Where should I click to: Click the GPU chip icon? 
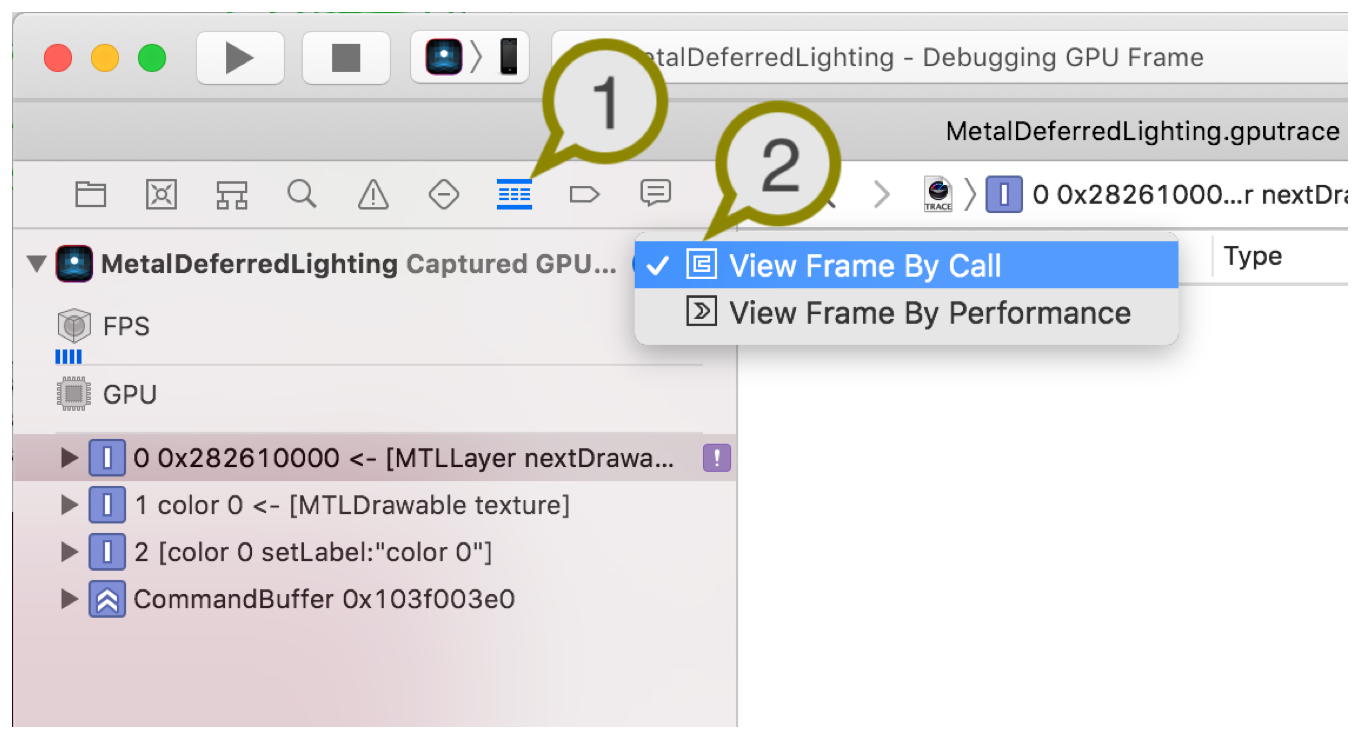(74, 394)
